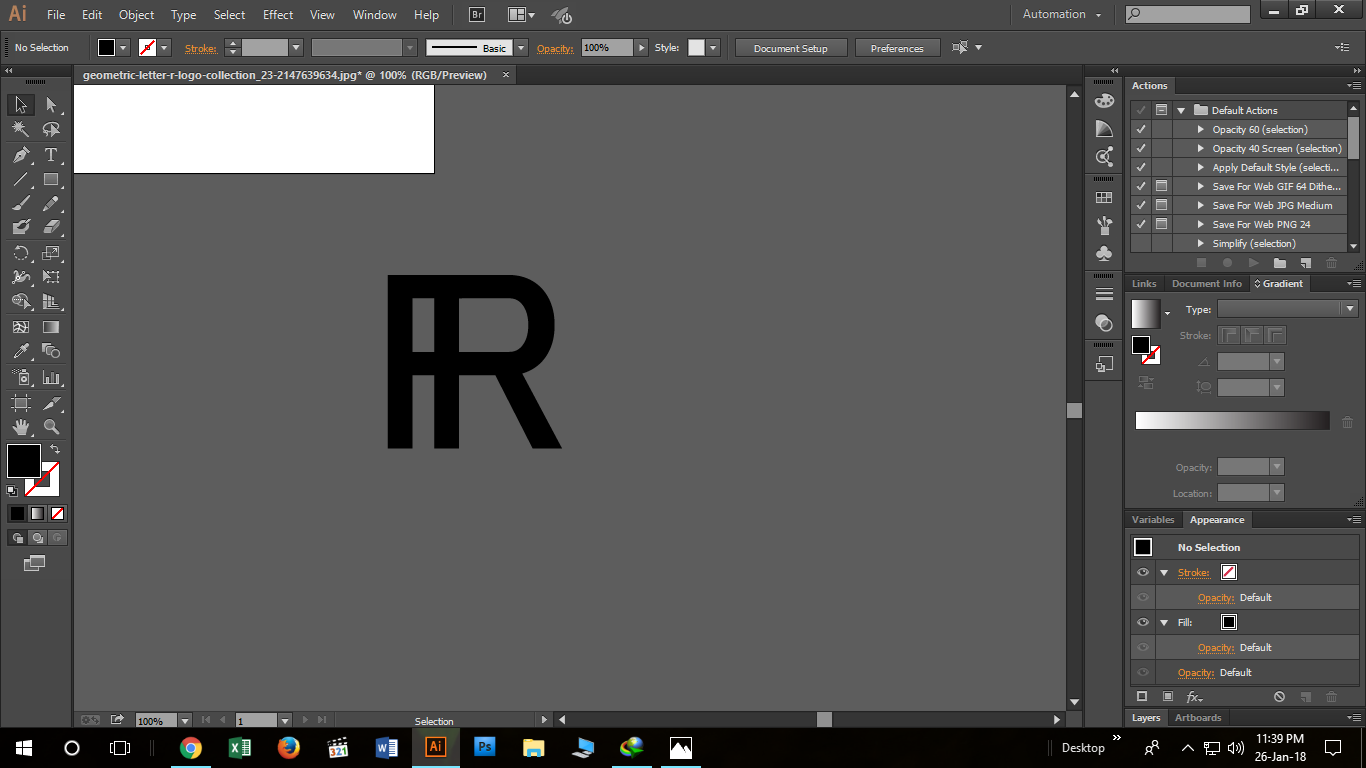Select the Gradient tool in toolbox

52,327
